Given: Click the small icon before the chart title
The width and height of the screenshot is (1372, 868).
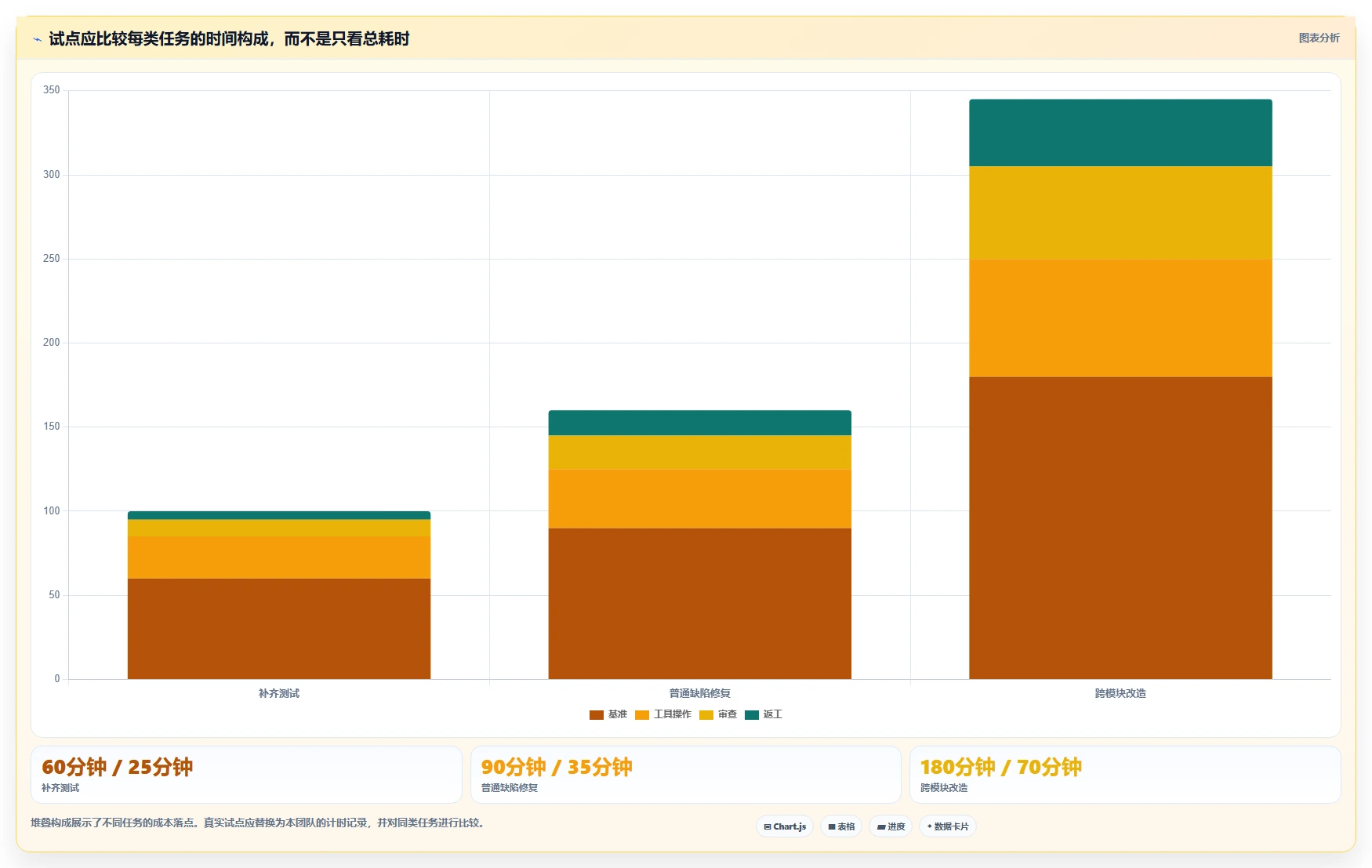Looking at the screenshot, I should (37, 39).
